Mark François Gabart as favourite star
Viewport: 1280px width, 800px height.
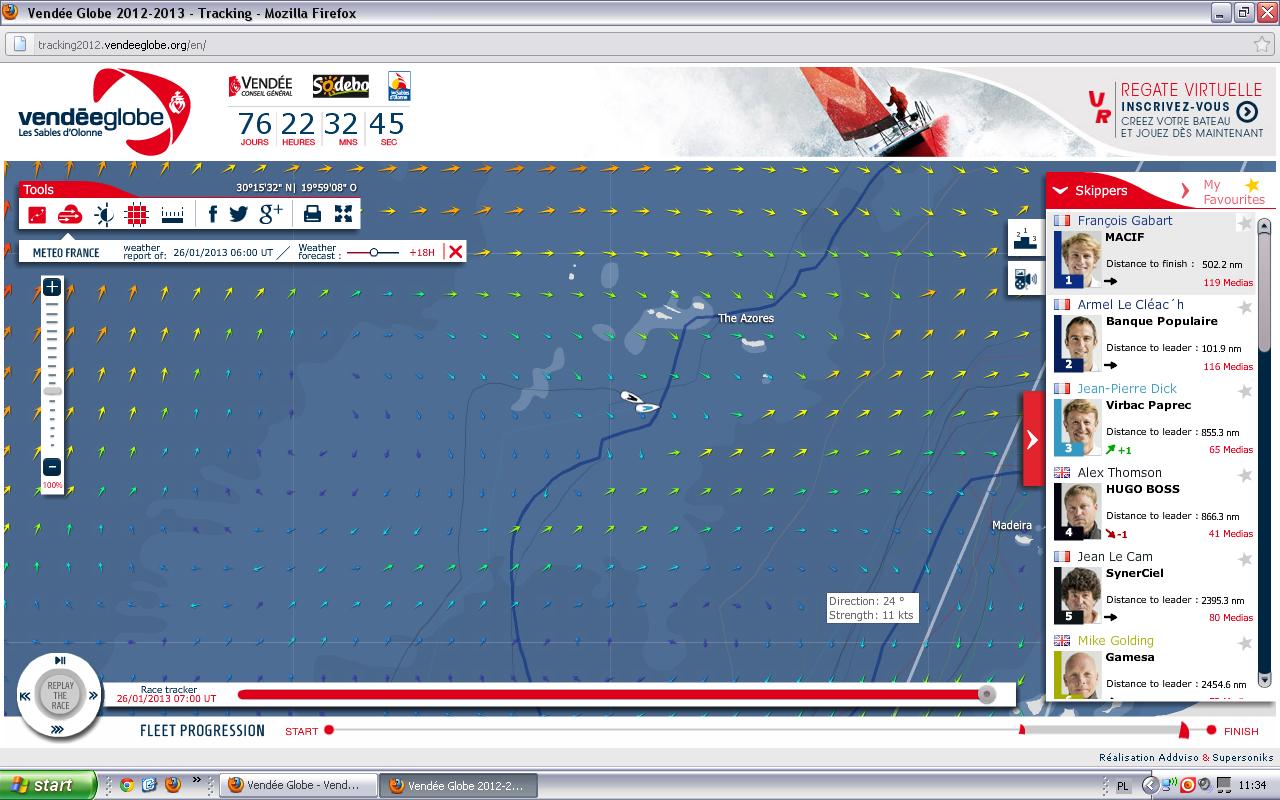point(1245,222)
